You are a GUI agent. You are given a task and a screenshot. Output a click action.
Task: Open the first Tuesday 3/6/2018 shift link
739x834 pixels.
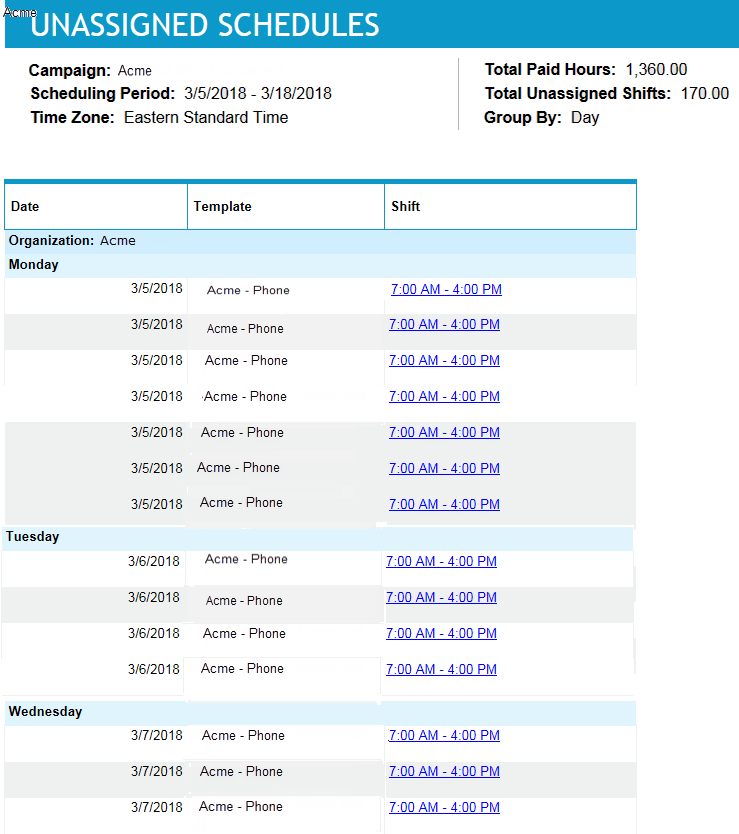[442, 561]
